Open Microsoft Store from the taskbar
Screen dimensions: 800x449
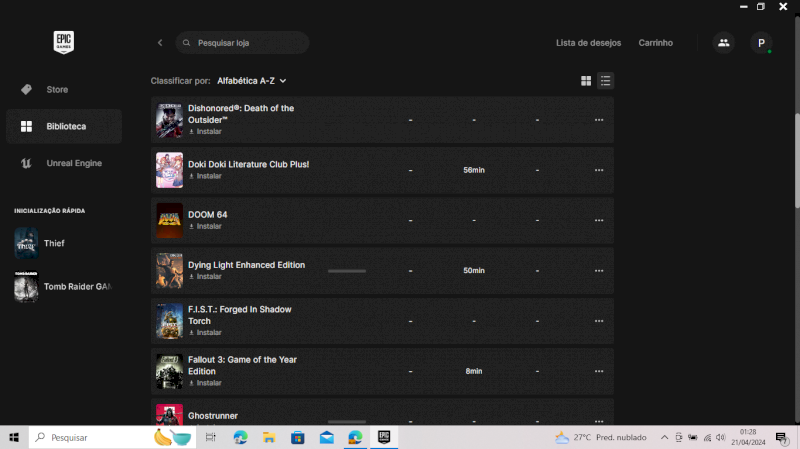(x=298, y=437)
